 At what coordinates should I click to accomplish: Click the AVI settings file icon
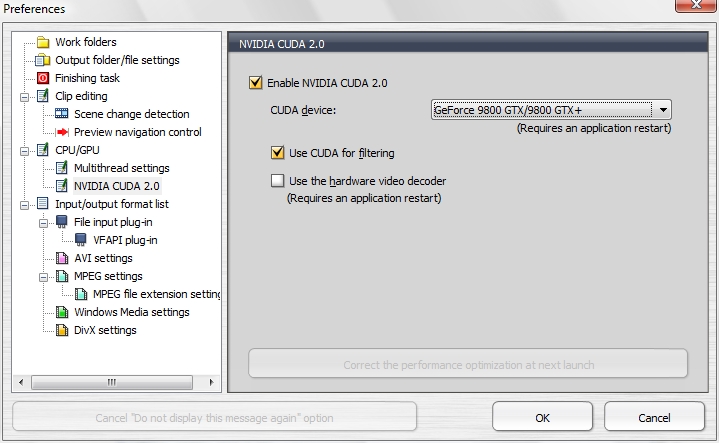tap(61, 258)
